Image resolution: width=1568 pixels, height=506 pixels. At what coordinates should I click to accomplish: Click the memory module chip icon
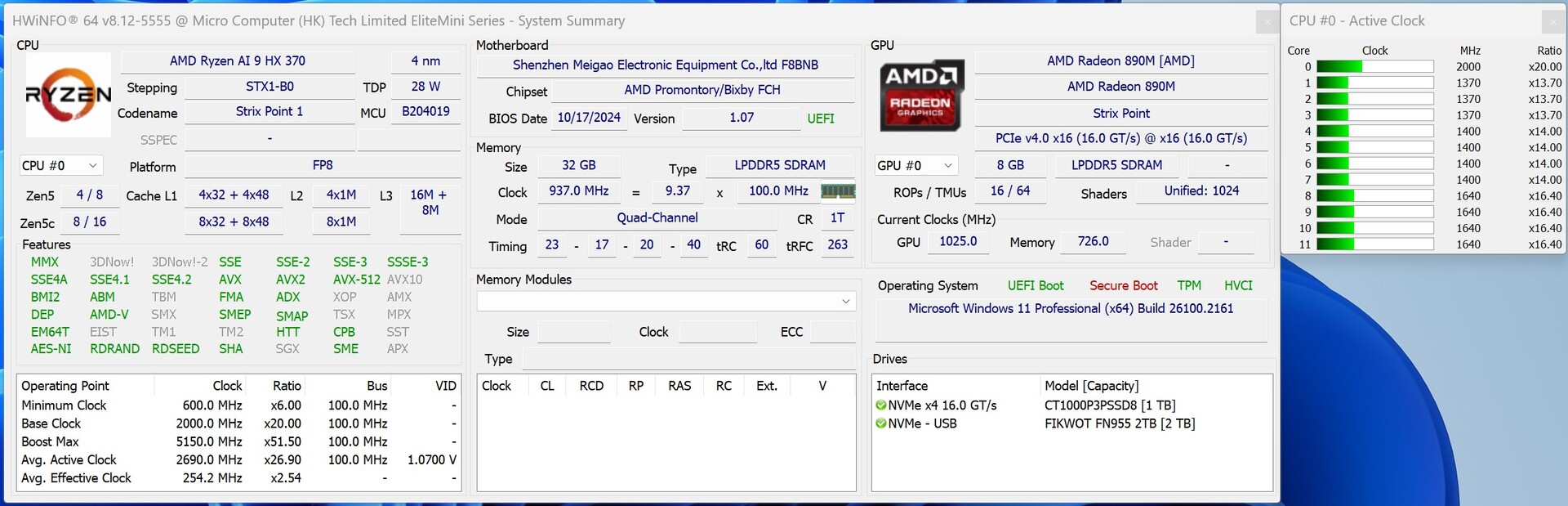838,191
